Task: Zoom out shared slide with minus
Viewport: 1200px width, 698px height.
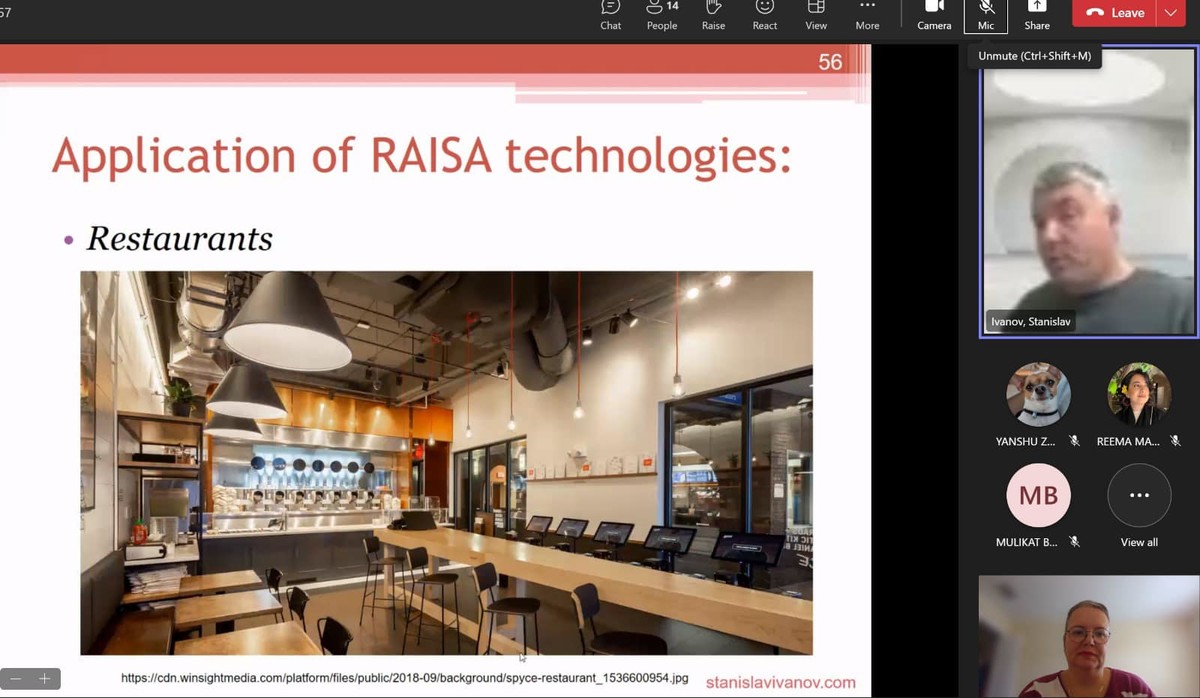Action: 16,679
